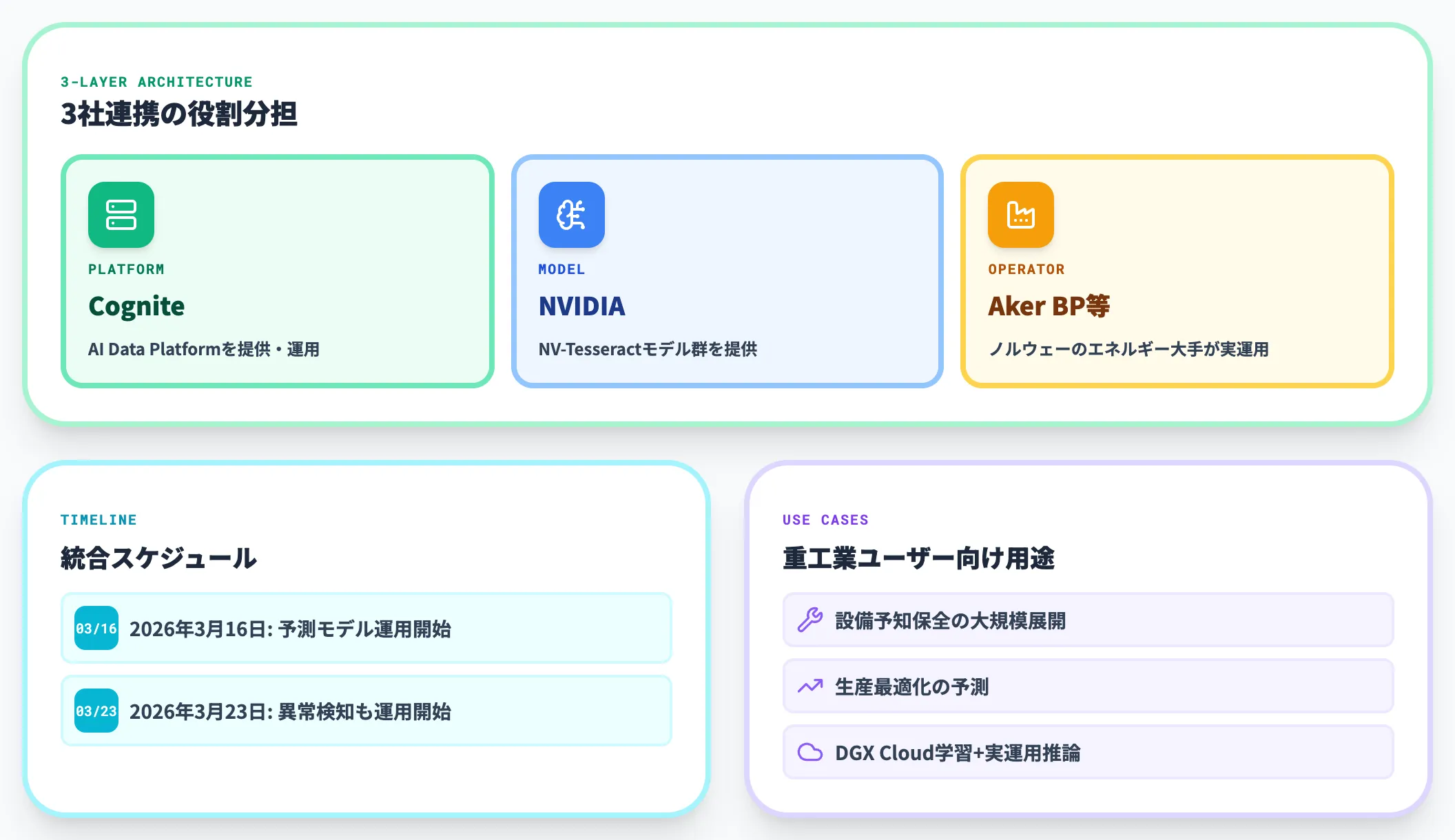Click the entry 2026年3月16日: 予測モデル運用開始

[367, 628]
